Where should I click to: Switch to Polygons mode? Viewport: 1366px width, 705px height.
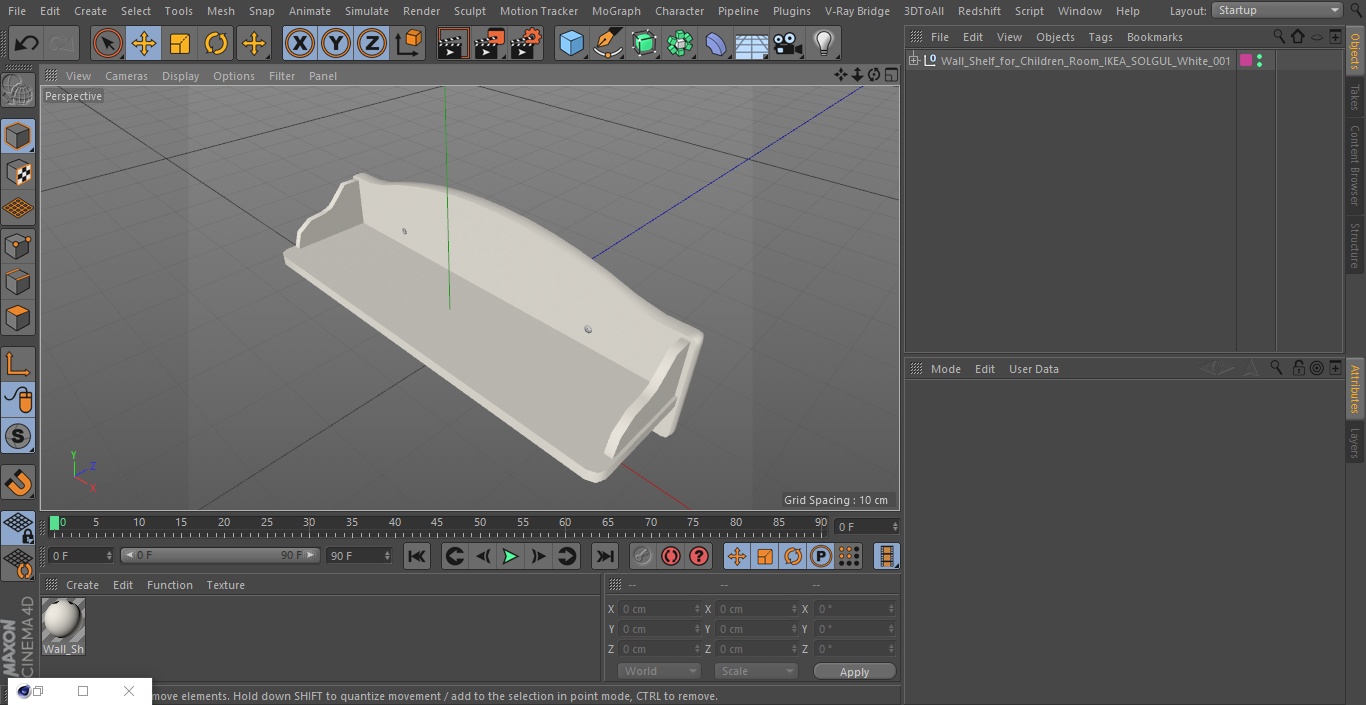(18, 318)
